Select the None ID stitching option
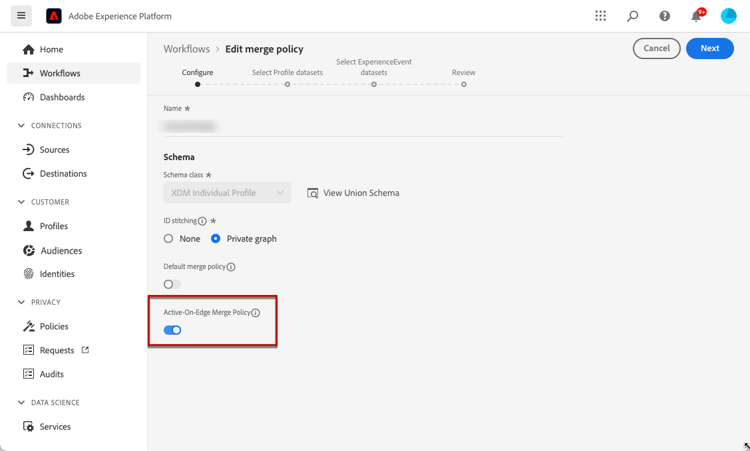The image size is (750, 451). click(169, 239)
